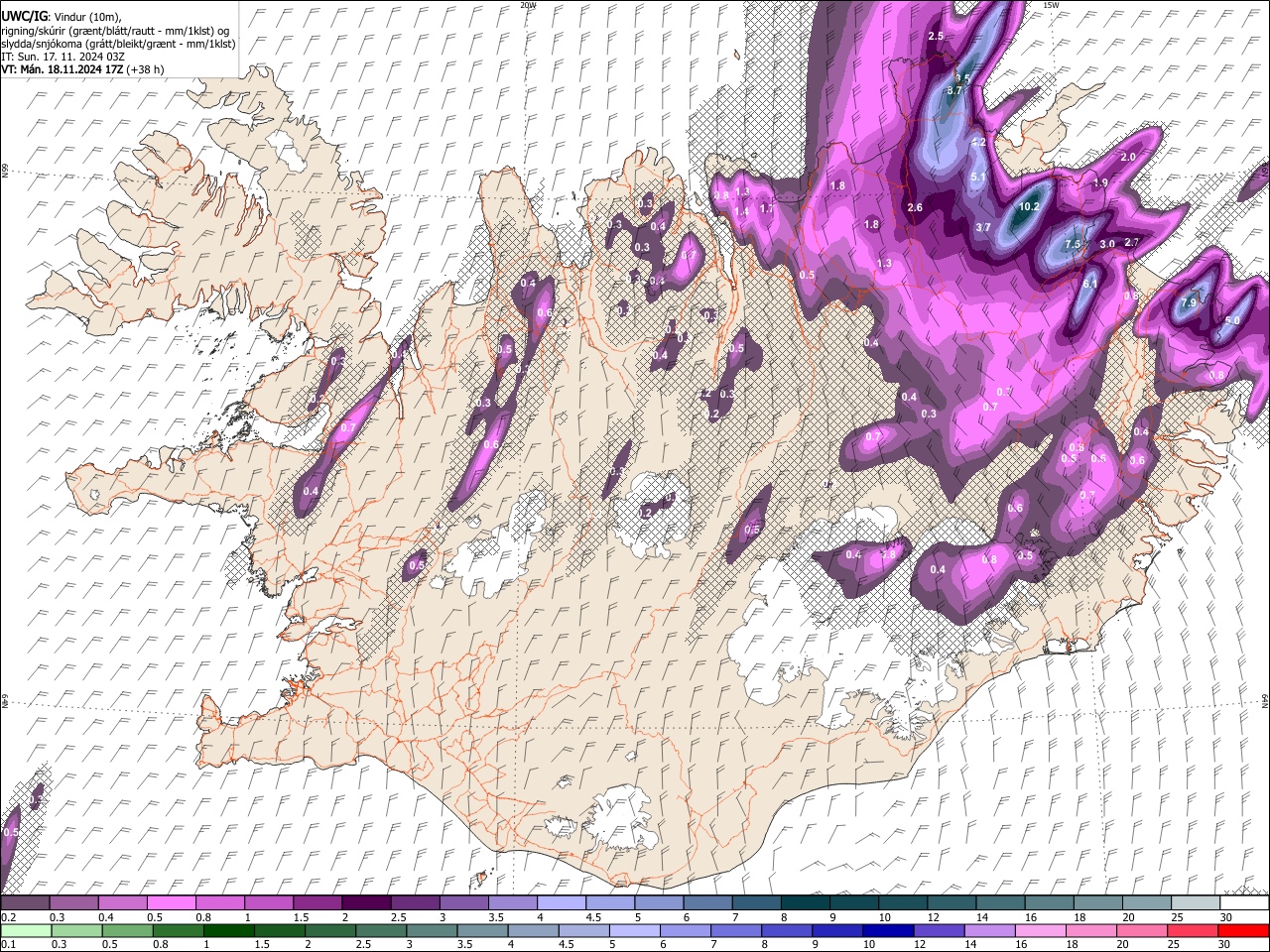Click the dark green swatch between 1 and 1.5 lower legend
The height and width of the screenshot is (952, 1270).
pos(228,930)
